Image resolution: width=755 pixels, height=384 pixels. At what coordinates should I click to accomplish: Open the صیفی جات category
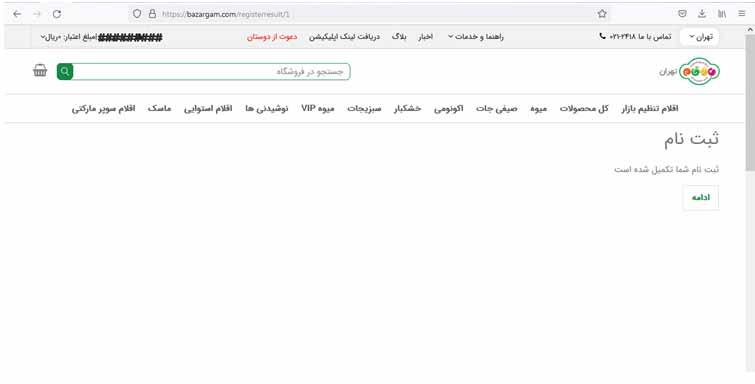click(x=496, y=108)
